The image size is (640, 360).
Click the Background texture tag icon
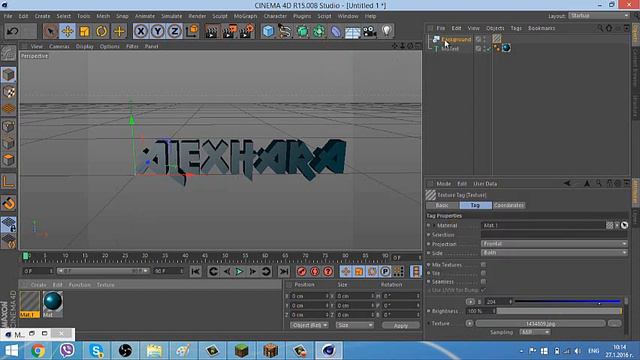(x=497, y=39)
